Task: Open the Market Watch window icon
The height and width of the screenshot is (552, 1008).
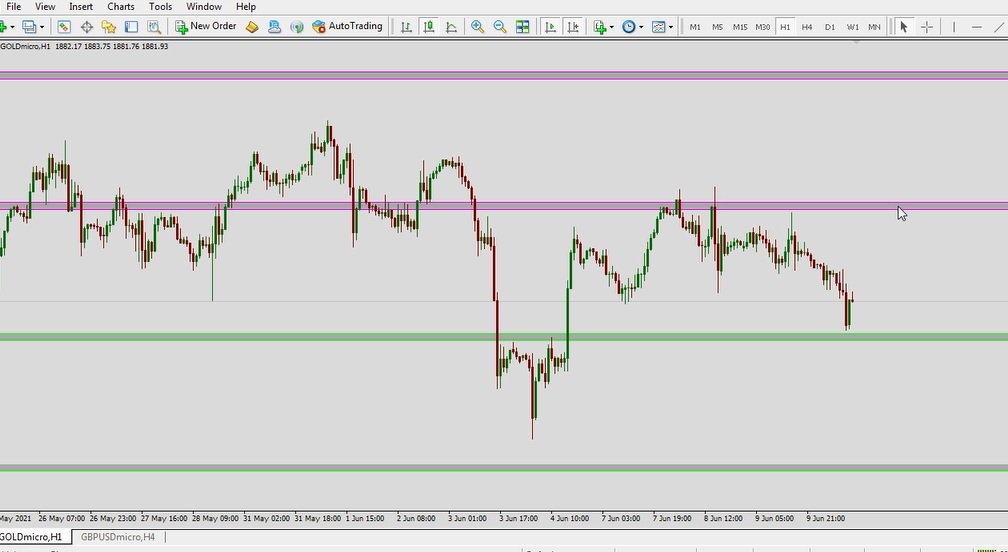Action: [64, 26]
